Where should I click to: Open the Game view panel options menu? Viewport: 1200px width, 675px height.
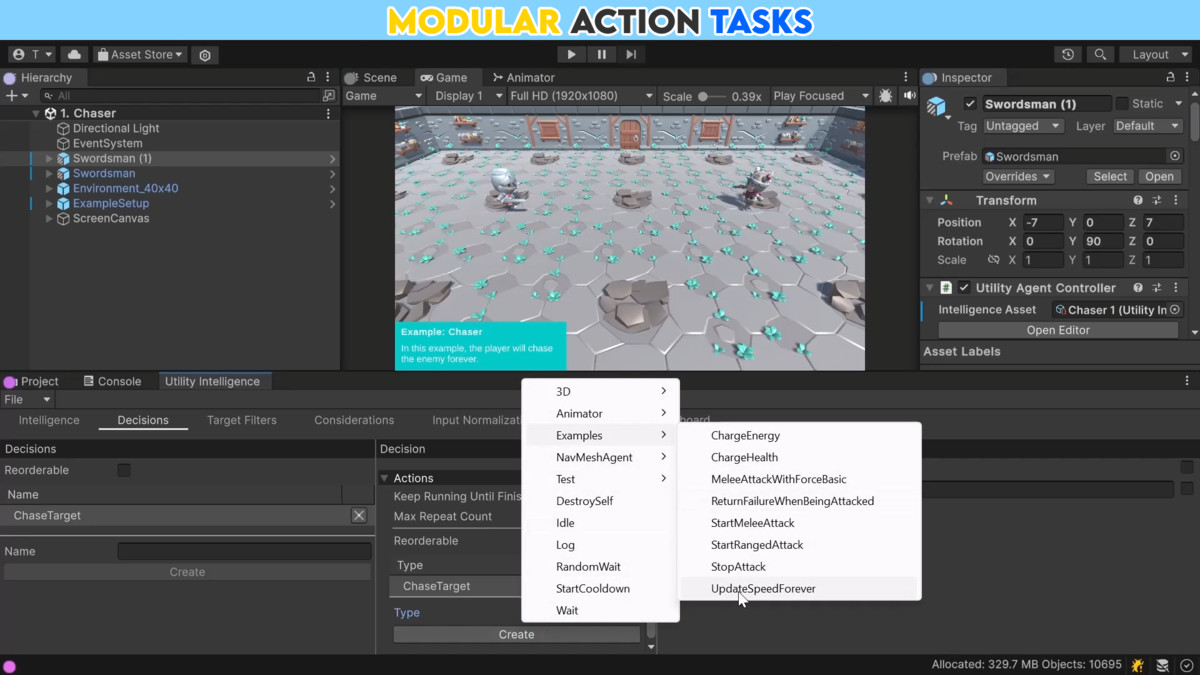pyautogui.click(x=906, y=77)
